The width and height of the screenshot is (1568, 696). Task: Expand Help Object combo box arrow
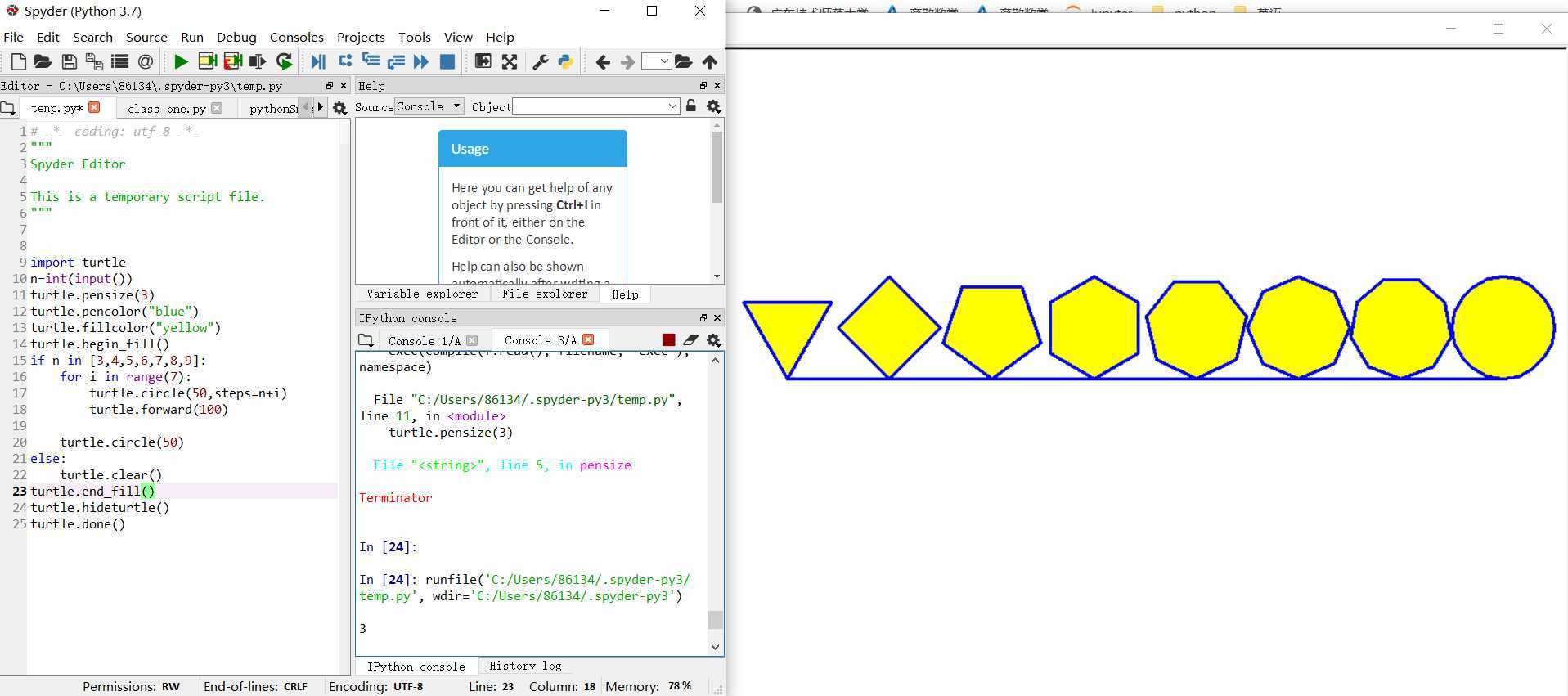672,106
